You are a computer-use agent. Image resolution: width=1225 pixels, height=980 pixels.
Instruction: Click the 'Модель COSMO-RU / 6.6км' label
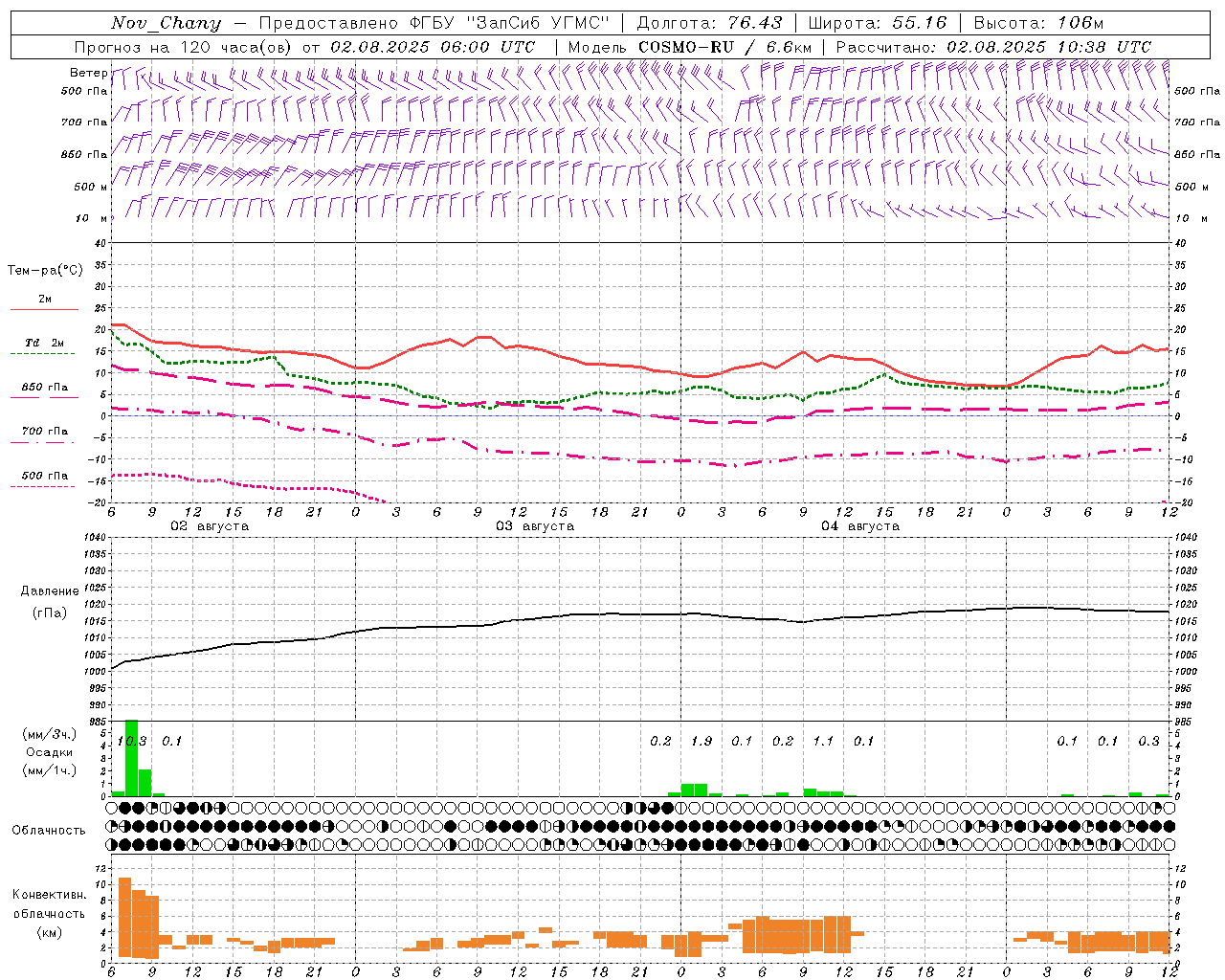[x=689, y=47]
